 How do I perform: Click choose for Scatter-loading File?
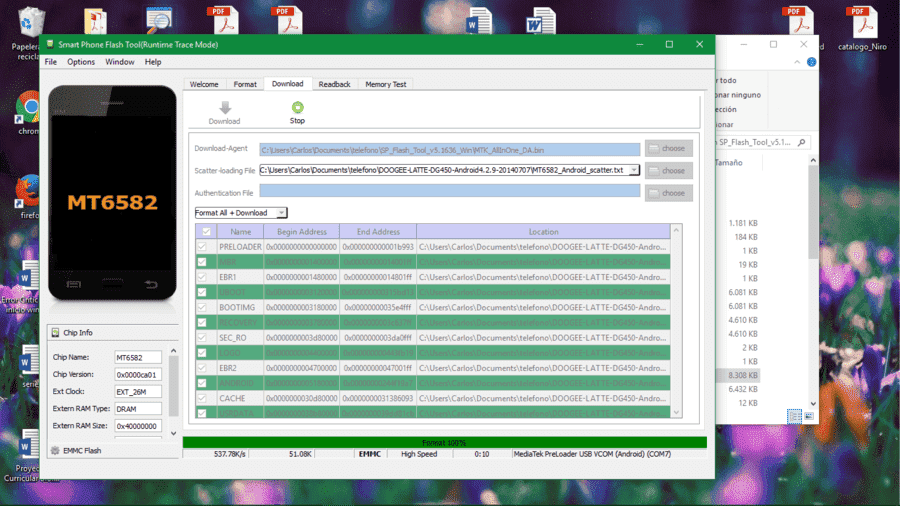(x=669, y=171)
